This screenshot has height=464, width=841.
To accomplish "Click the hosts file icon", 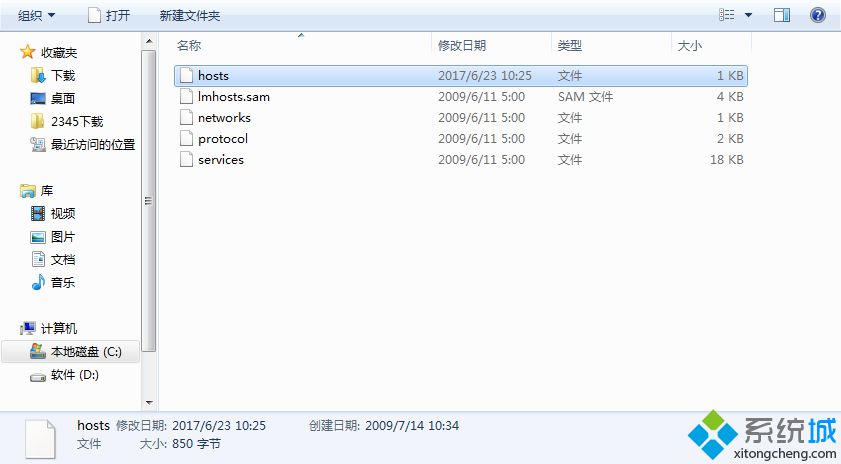I will (186, 76).
